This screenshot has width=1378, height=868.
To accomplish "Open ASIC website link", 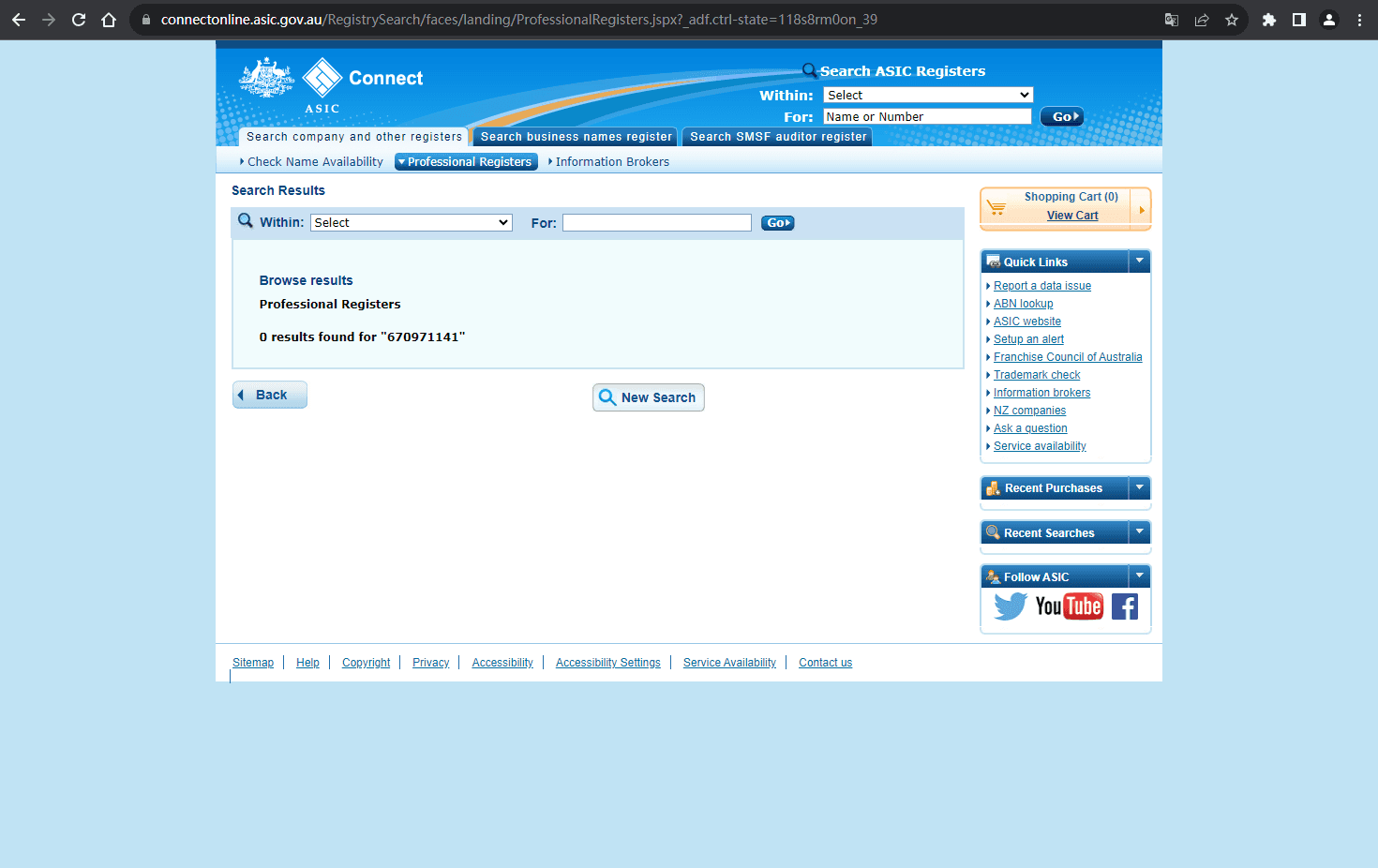I will tap(1027, 322).
